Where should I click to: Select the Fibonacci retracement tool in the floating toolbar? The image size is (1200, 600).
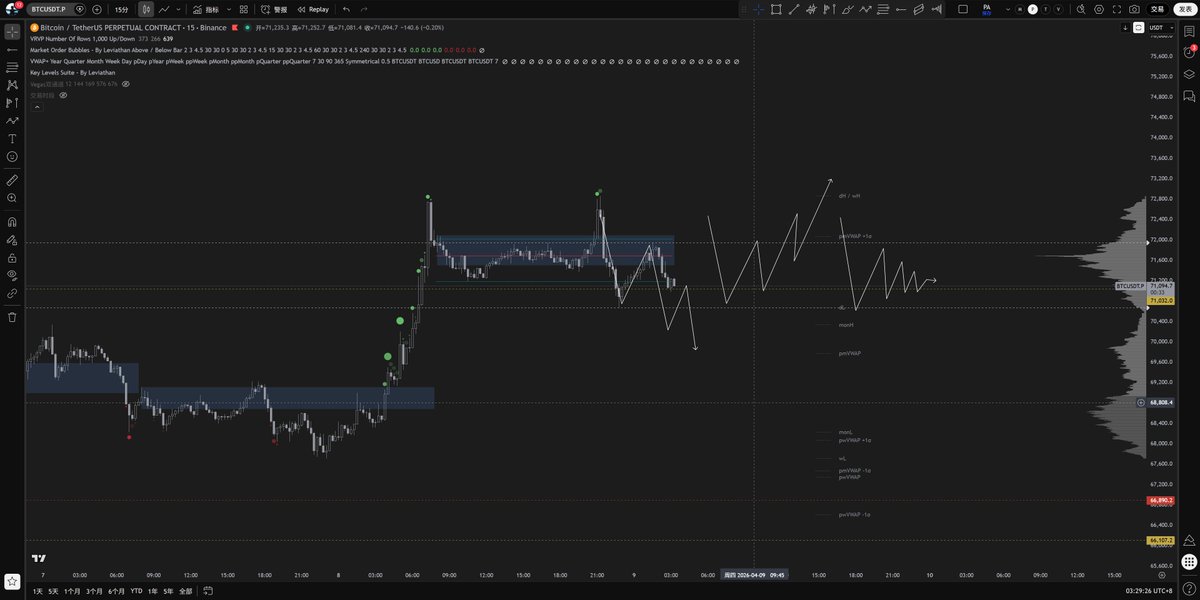[885, 9]
